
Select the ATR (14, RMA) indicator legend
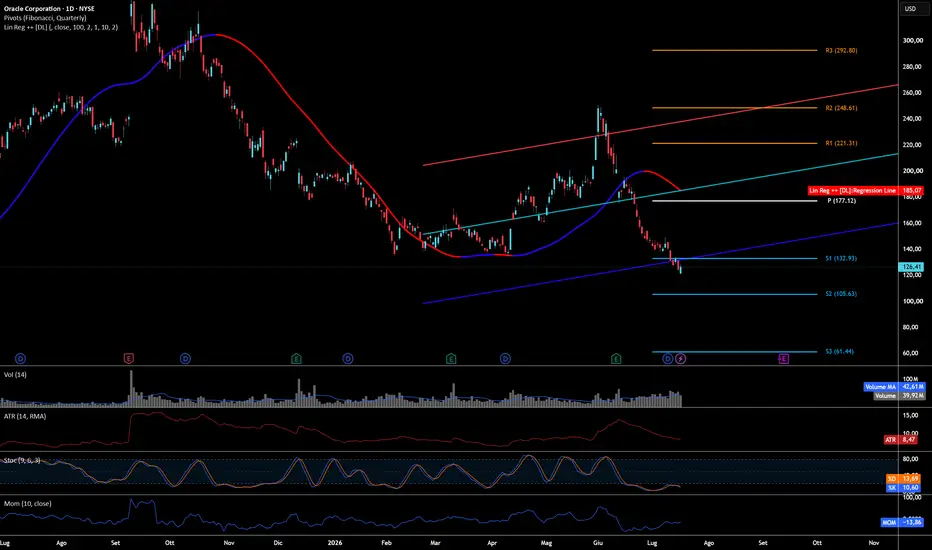[x=25, y=416]
